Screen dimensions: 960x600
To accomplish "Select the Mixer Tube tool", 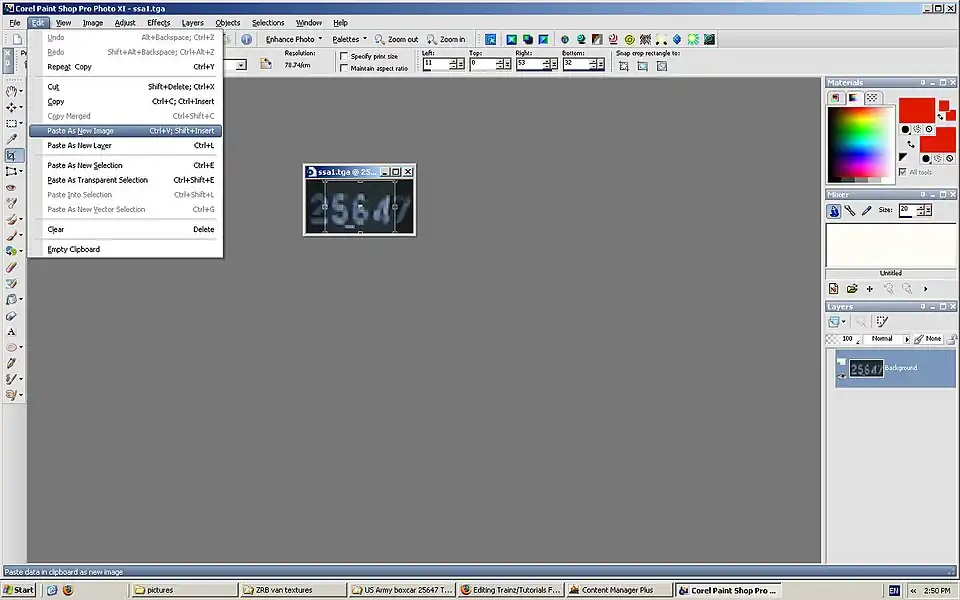I will tap(834, 211).
